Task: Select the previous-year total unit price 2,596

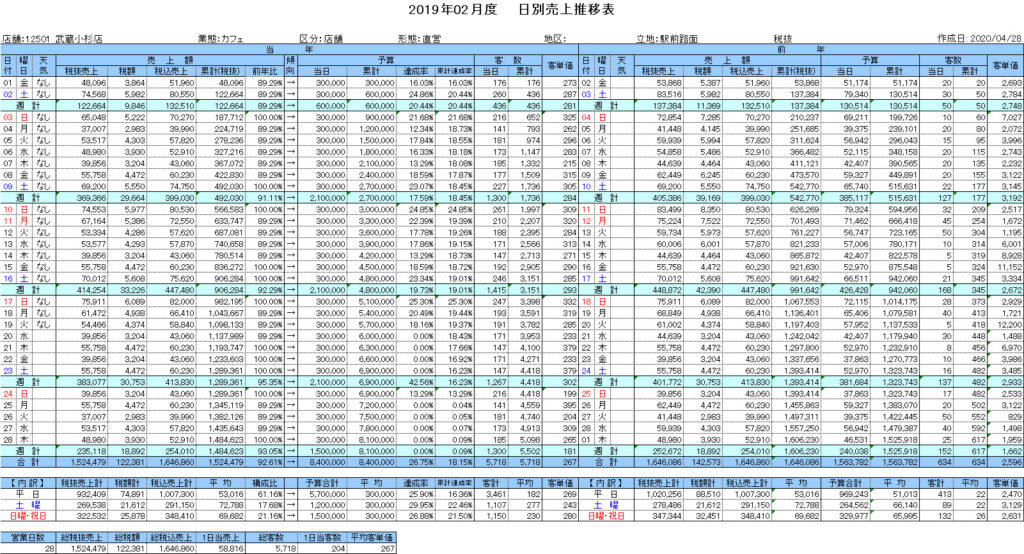Action: pos(1012,463)
